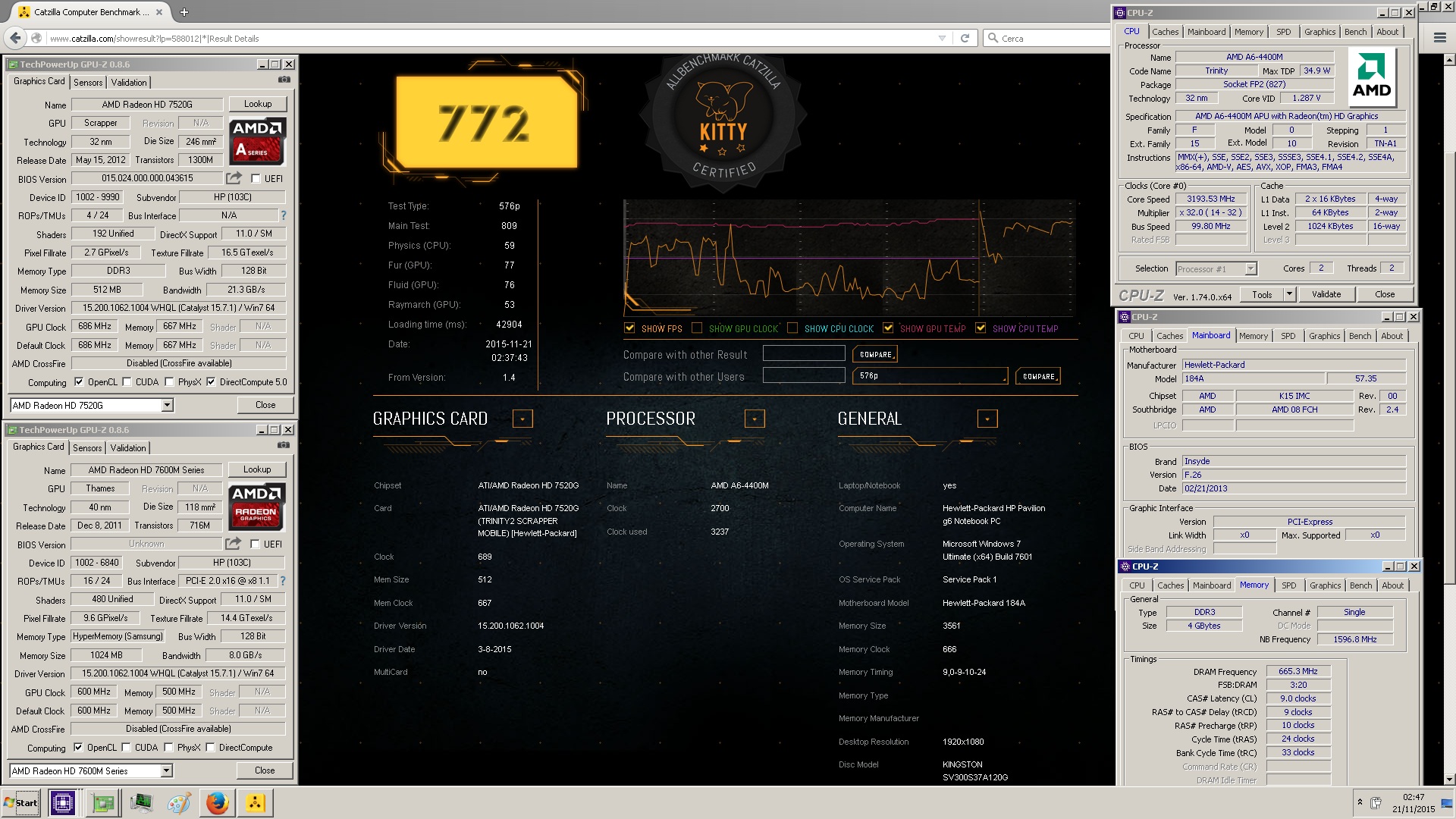Image resolution: width=1456 pixels, height=819 pixels.
Task: Click COMPARE next to Compare with other Result
Action: pyautogui.click(x=875, y=354)
